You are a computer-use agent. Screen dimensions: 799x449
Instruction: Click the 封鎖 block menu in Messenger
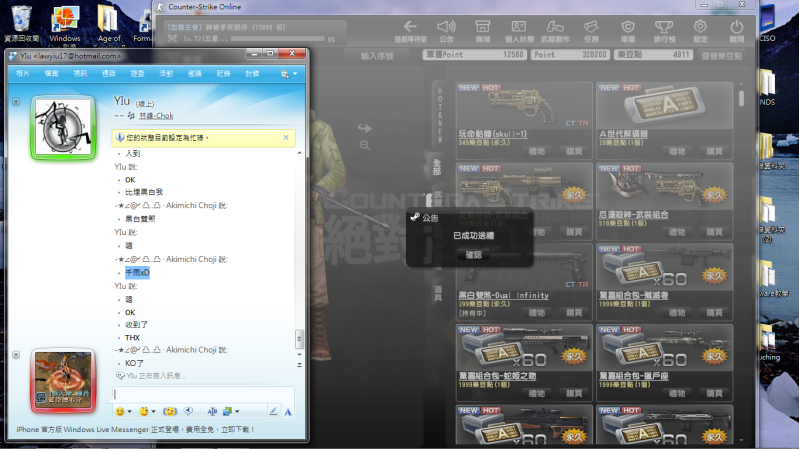tap(252, 74)
